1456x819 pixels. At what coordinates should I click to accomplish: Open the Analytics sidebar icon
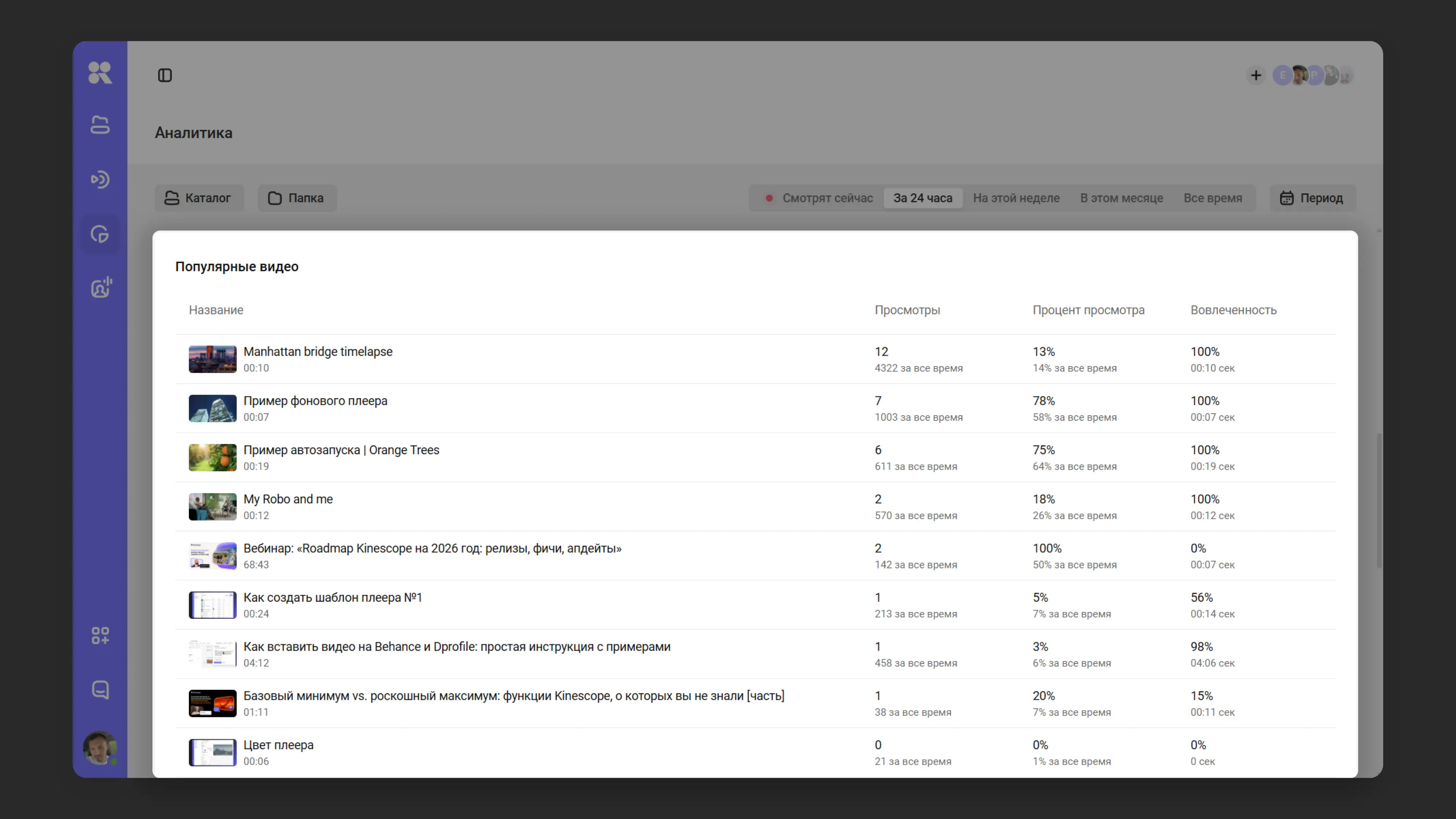point(100,234)
